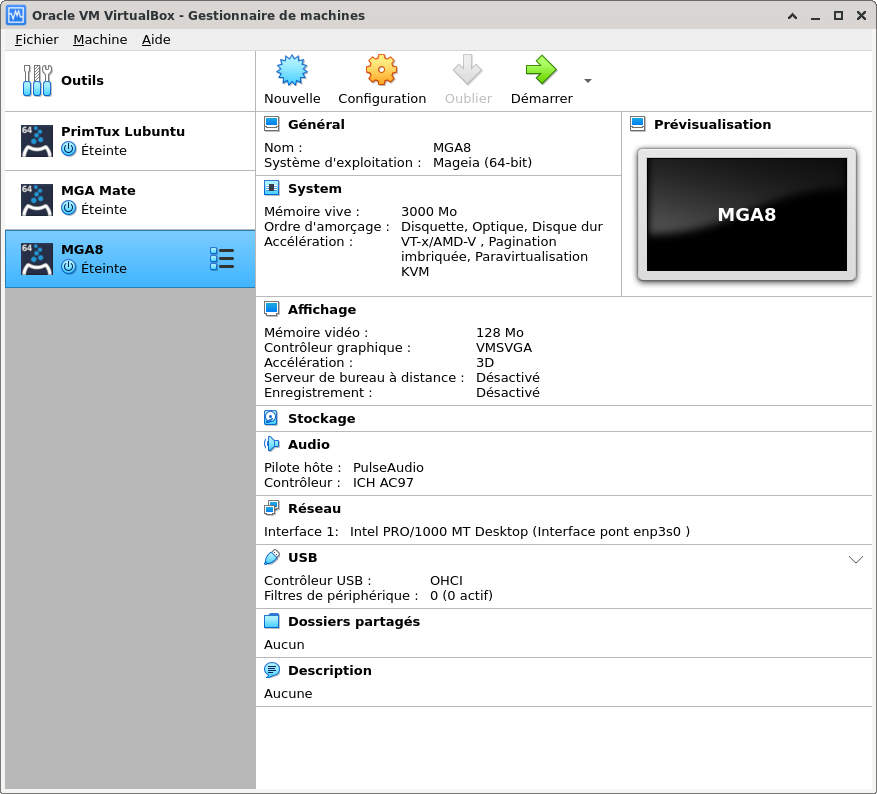Open the Stockage settings heading link

pyautogui.click(x=322, y=418)
